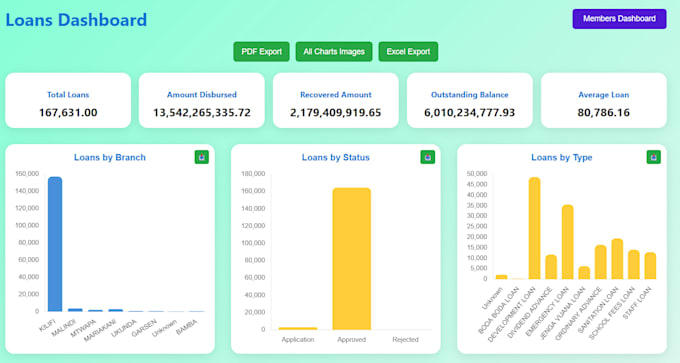Click the Loans by Status title
Viewport: 680px width, 363px height.
click(336, 157)
